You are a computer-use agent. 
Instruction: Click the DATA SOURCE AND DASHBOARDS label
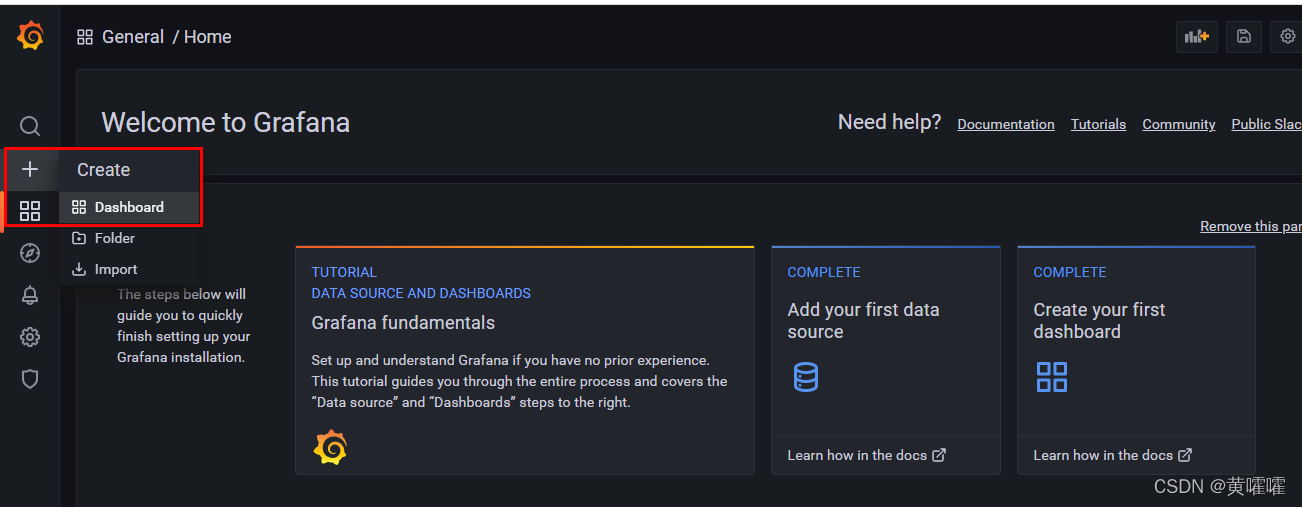[x=421, y=293]
